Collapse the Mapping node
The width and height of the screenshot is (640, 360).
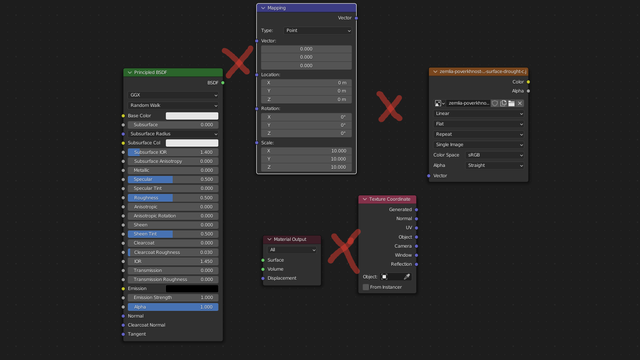point(263,8)
